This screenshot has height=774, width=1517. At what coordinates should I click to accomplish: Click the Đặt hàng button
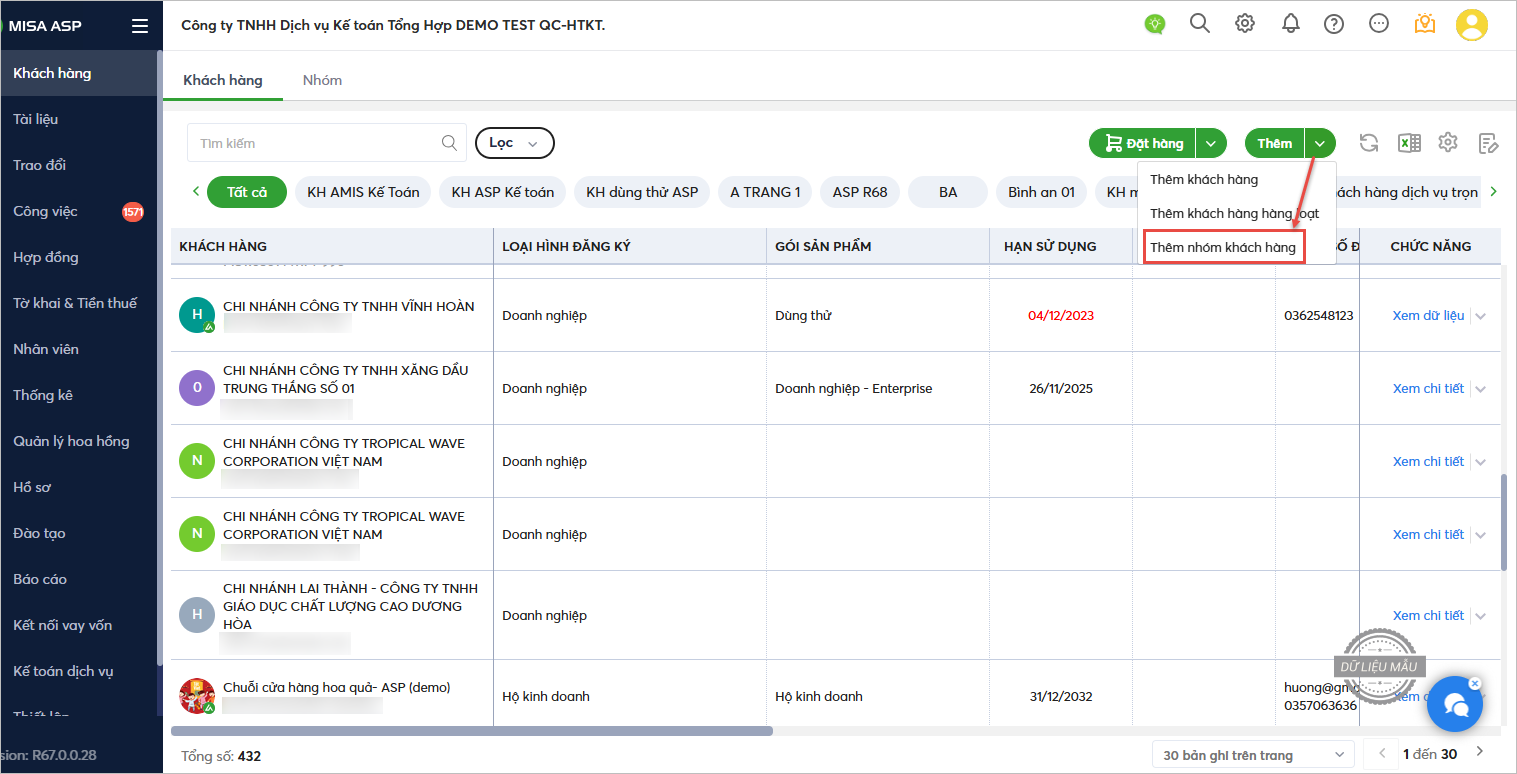pos(1143,143)
